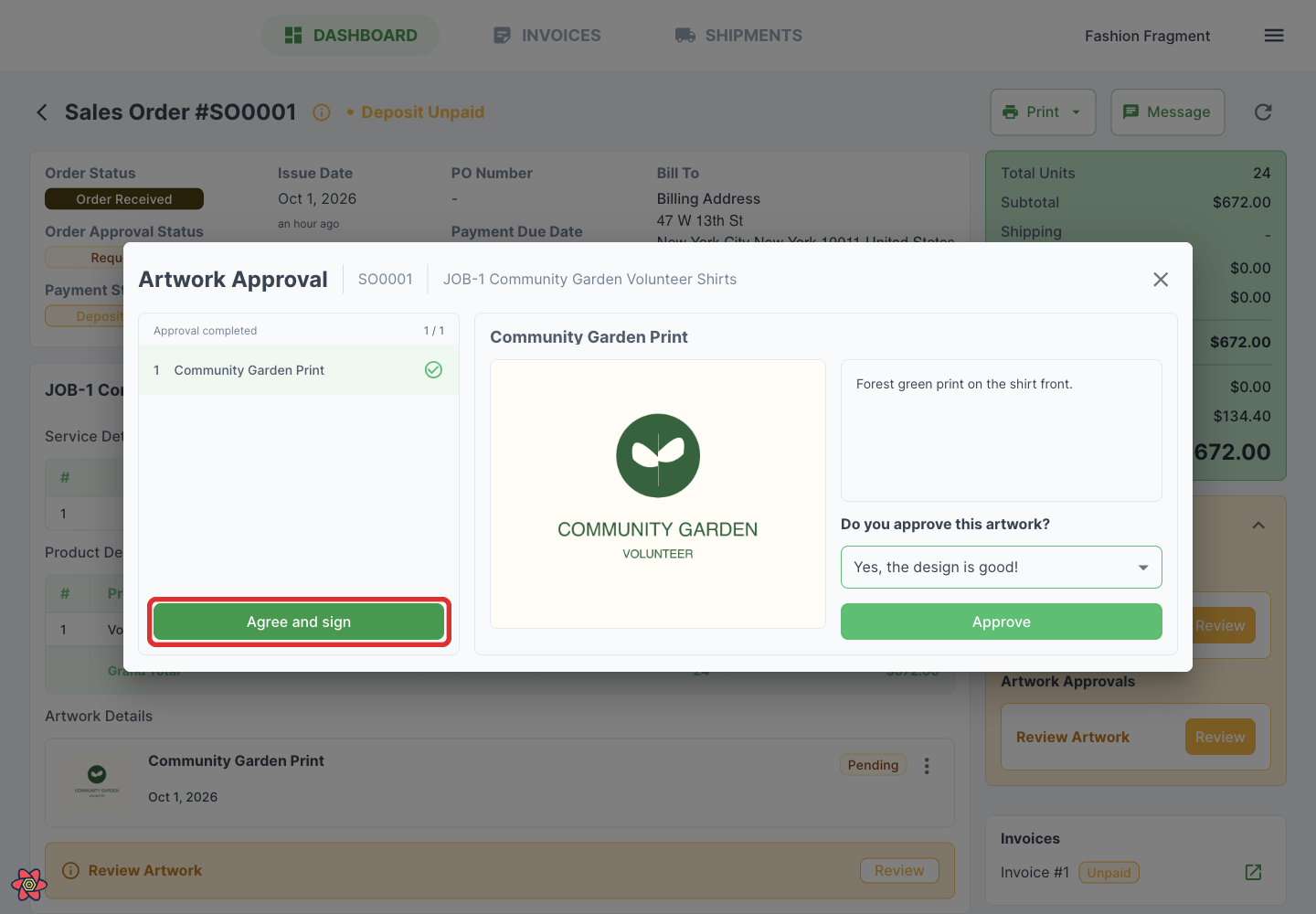Collapse the side panel with chevron up
Image resolution: width=1316 pixels, height=914 pixels.
click(1258, 526)
